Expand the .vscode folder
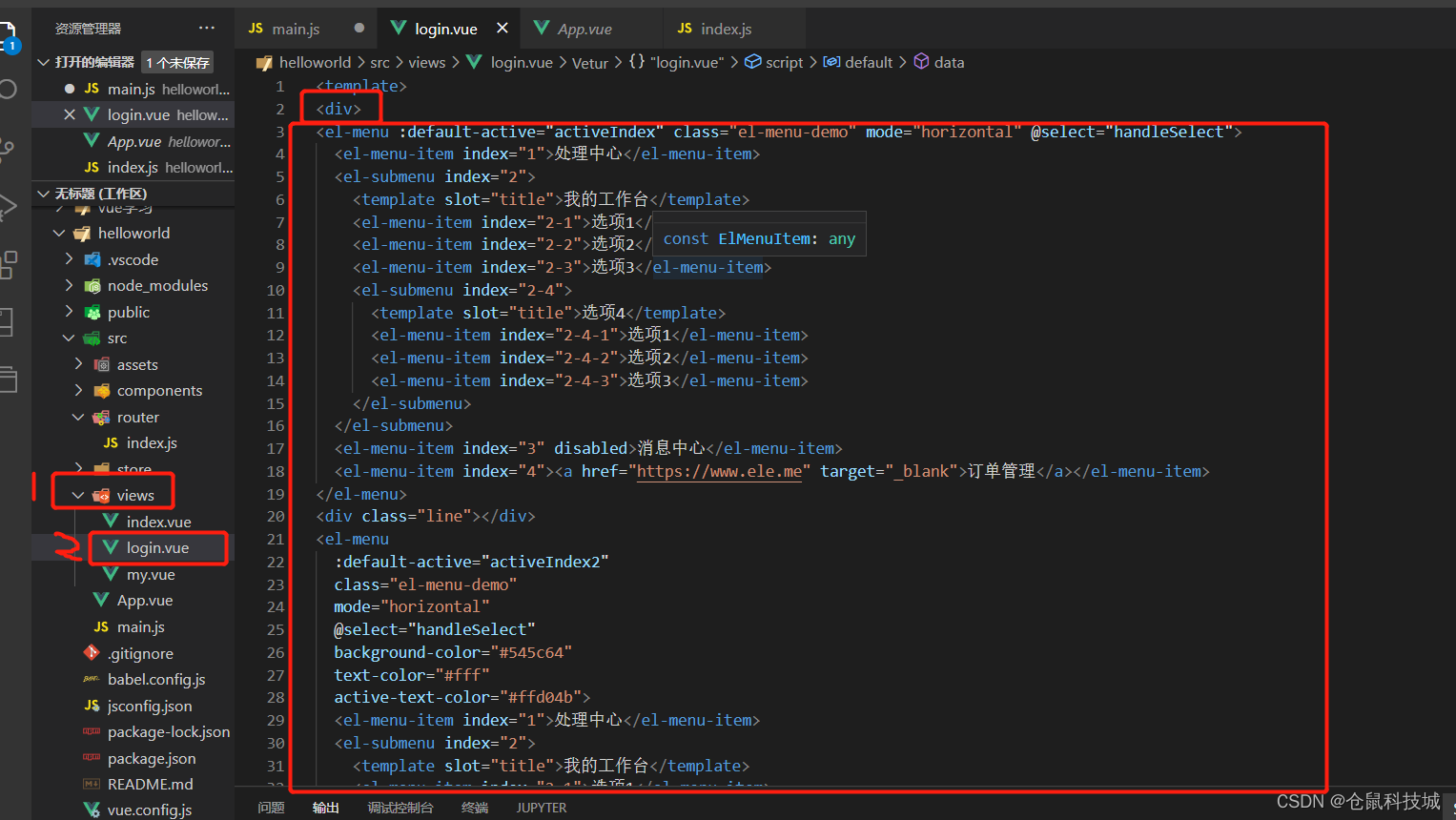This screenshot has height=820, width=1456. point(69,259)
